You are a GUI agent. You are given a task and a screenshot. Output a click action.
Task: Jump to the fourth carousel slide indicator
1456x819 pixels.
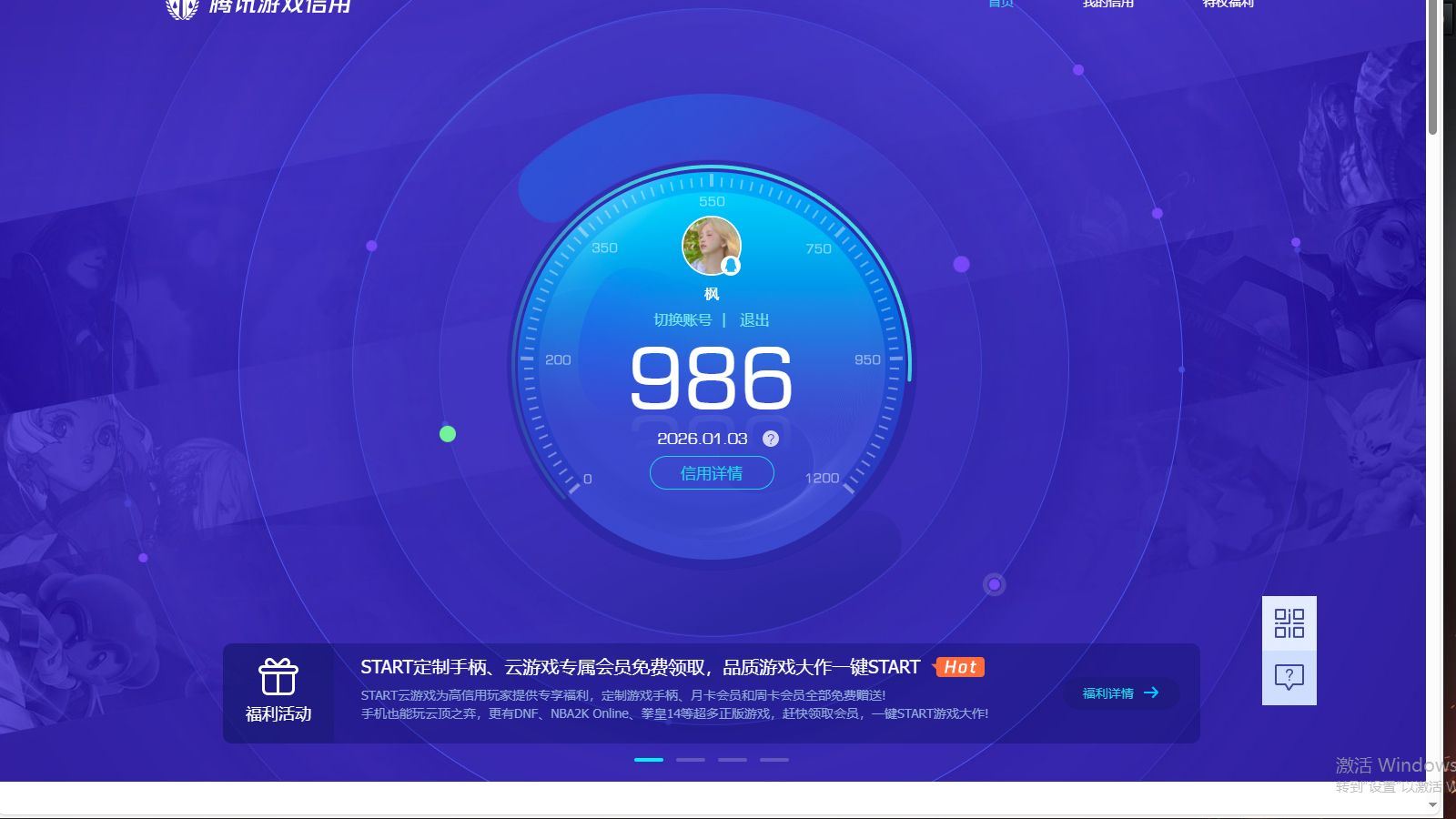point(774,759)
